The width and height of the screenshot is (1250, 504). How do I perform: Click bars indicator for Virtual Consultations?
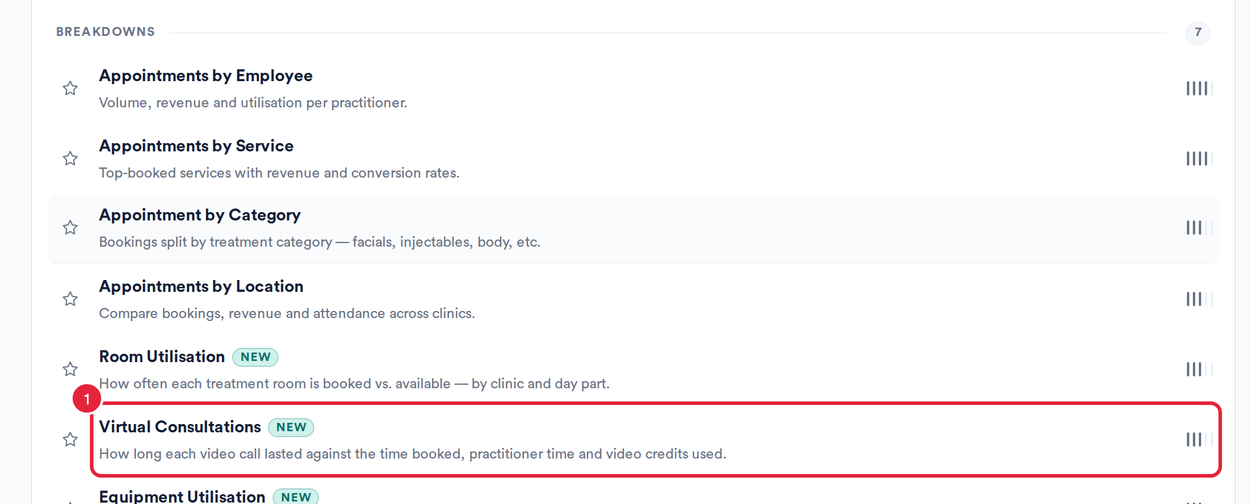tap(1199, 439)
